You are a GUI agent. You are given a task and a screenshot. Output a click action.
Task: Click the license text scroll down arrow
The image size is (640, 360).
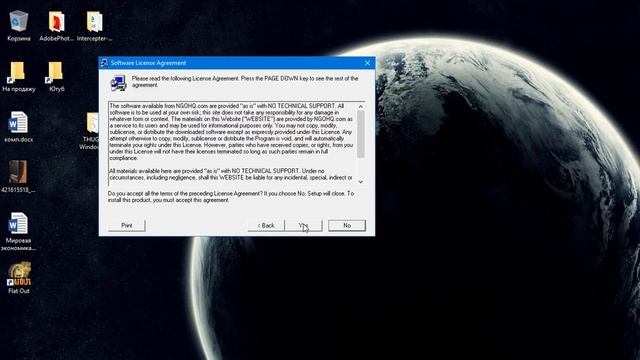(361, 182)
